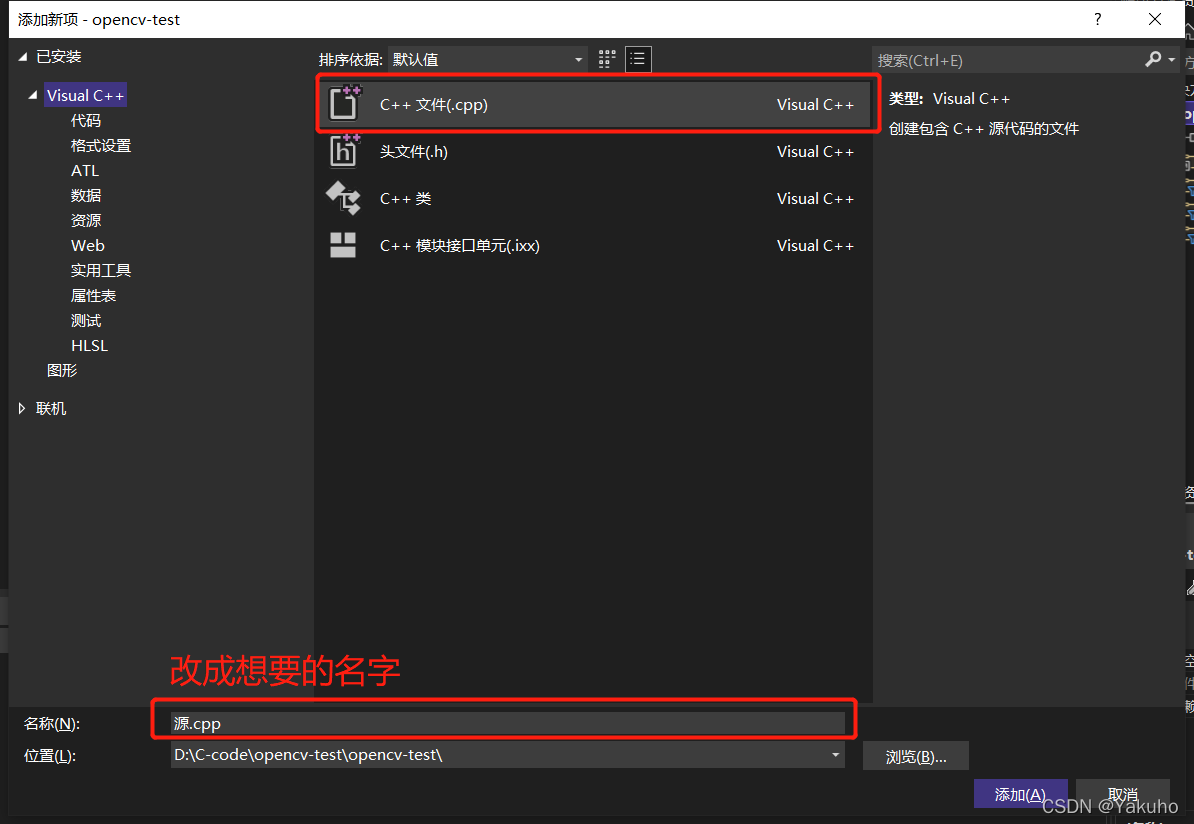Click the 搜索(Ctrl+E) search box
The height and width of the screenshot is (824, 1194).
[x=1007, y=60]
